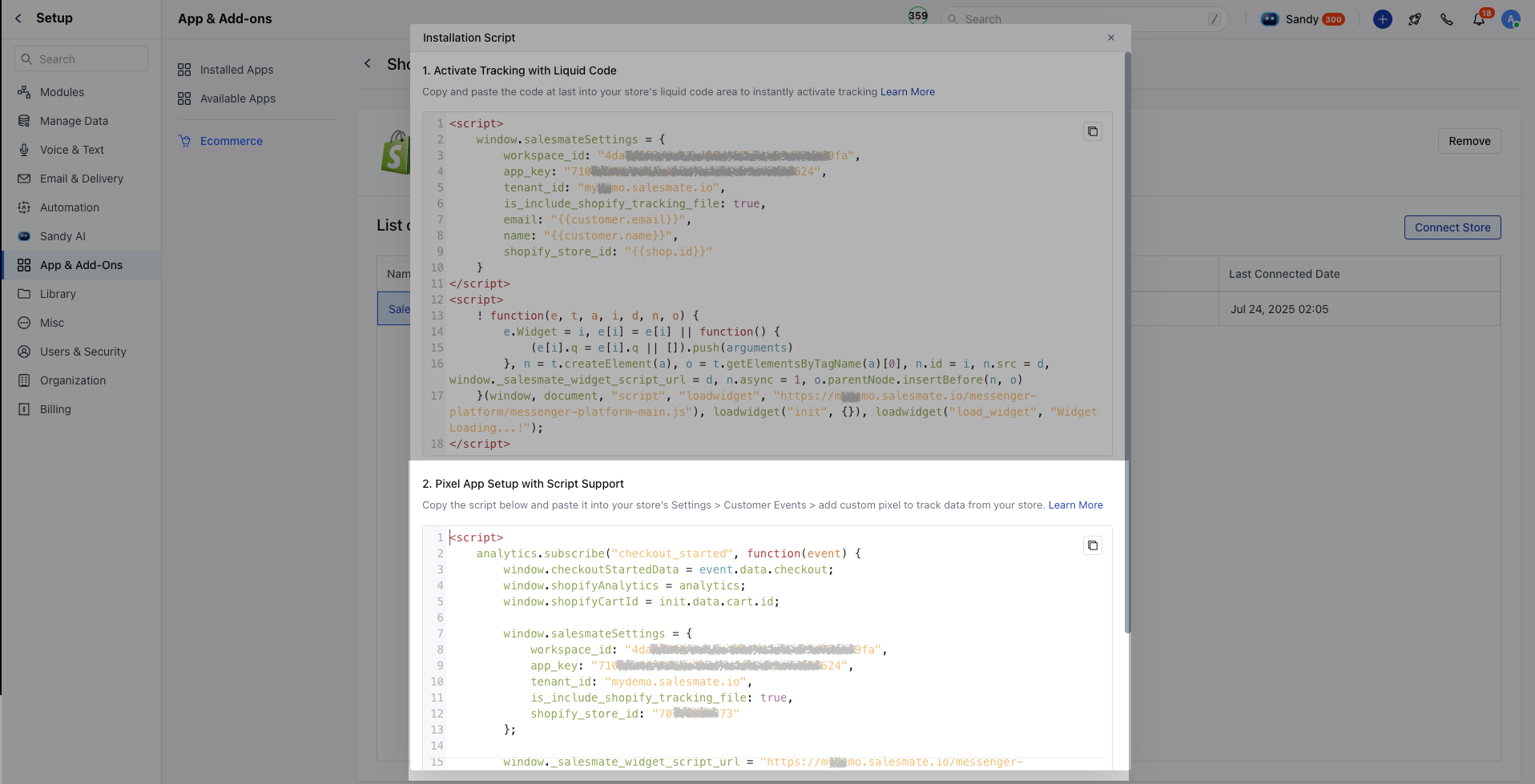The width and height of the screenshot is (1535, 784).
Task: Open Users & Security settings
Action: (81, 352)
